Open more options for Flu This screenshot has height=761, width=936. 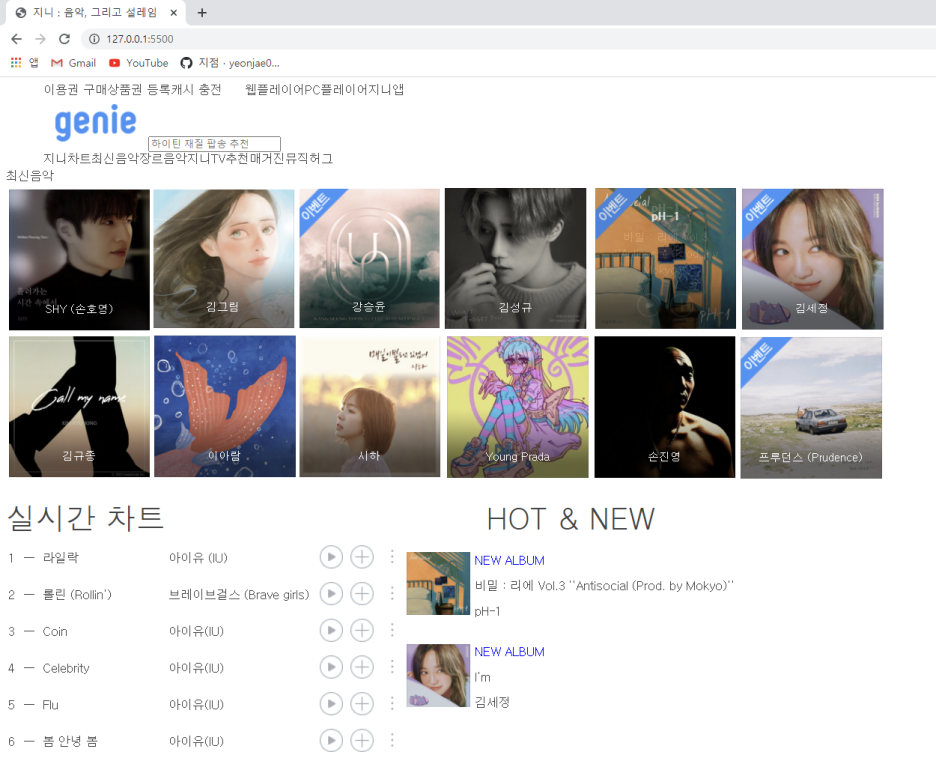392,704
